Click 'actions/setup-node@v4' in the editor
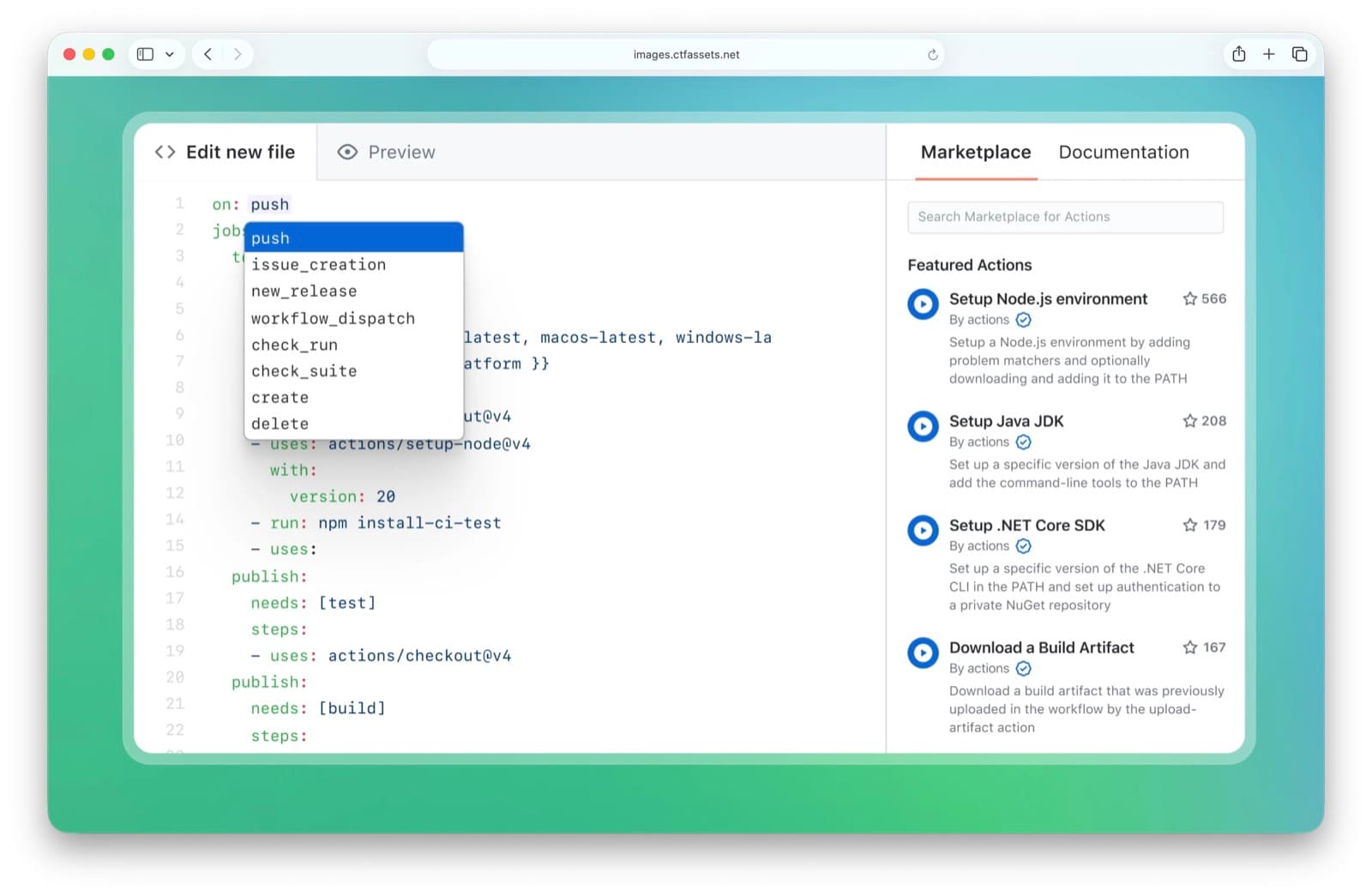This screenshot has height=896, width=1372. 429,444
